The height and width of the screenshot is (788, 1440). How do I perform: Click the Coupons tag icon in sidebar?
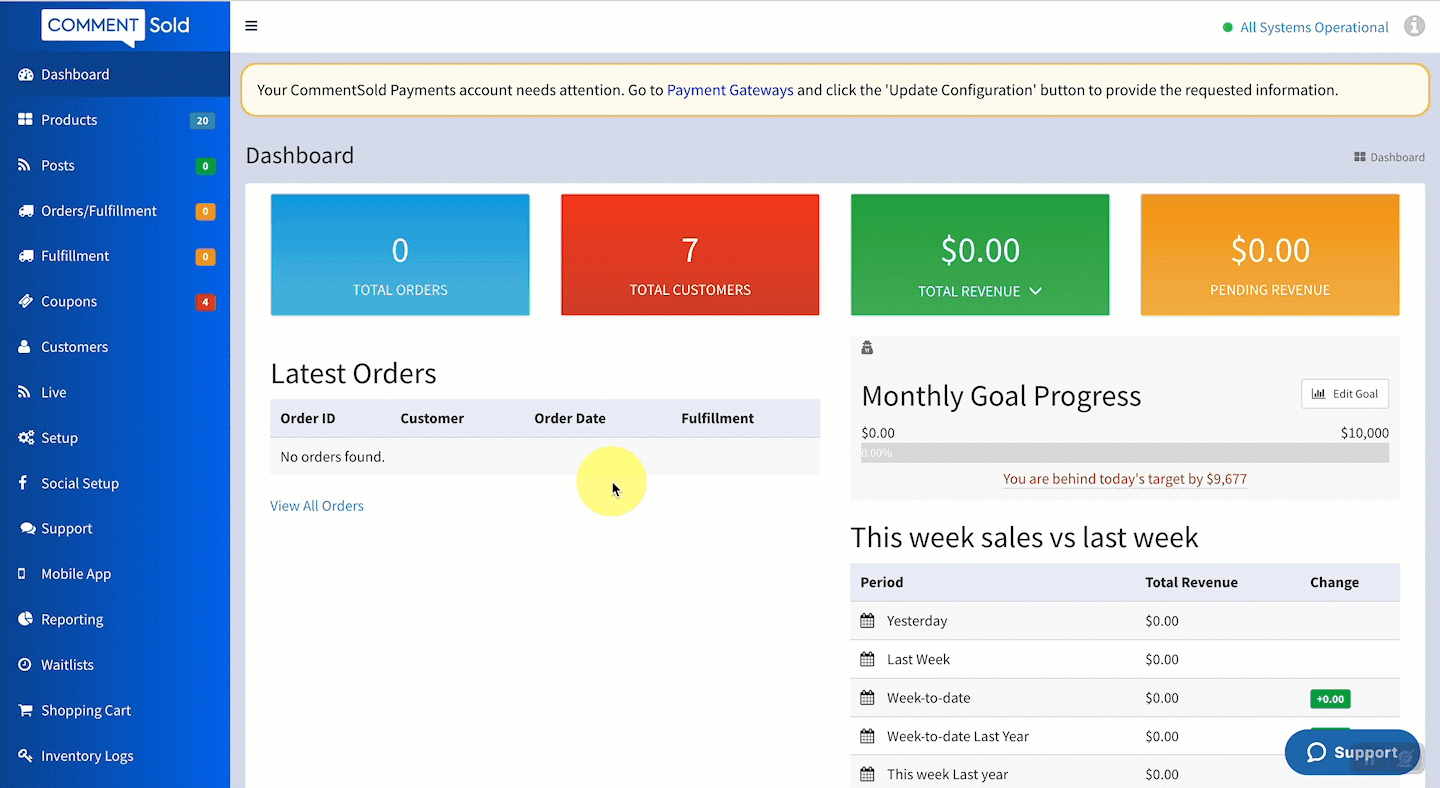(x=25, y=302)
